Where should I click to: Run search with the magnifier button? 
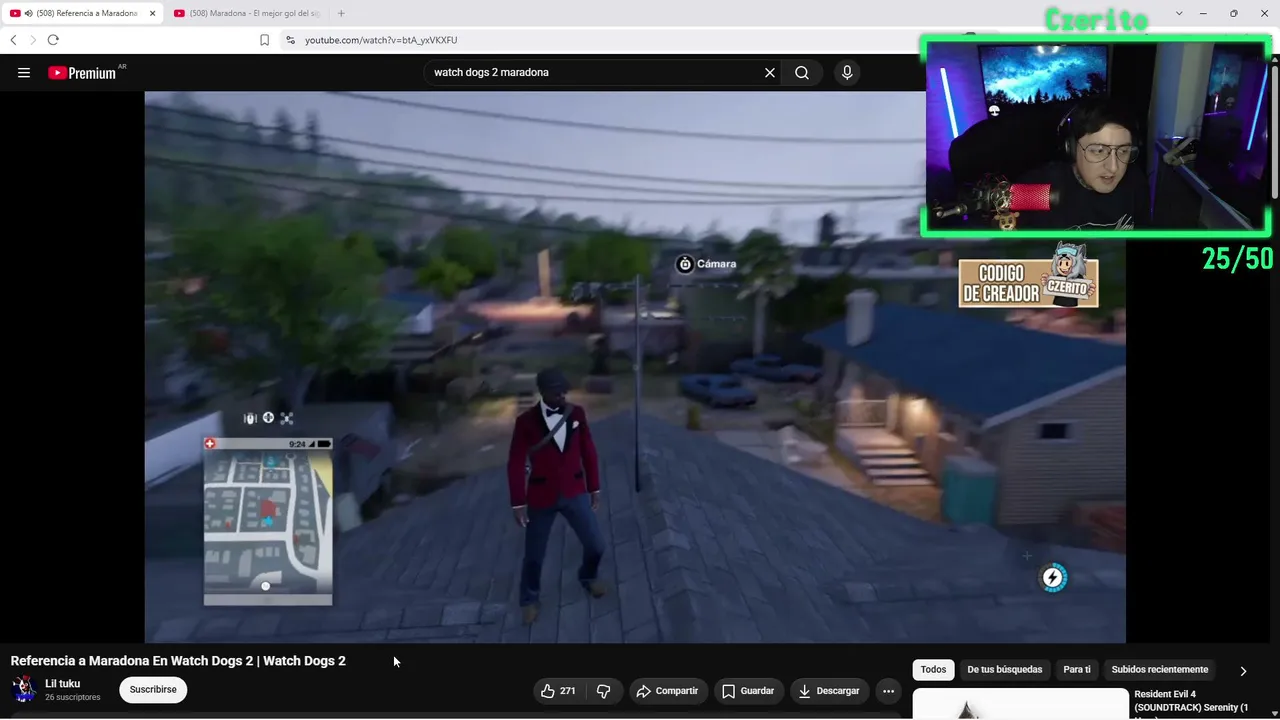(802, 72)
